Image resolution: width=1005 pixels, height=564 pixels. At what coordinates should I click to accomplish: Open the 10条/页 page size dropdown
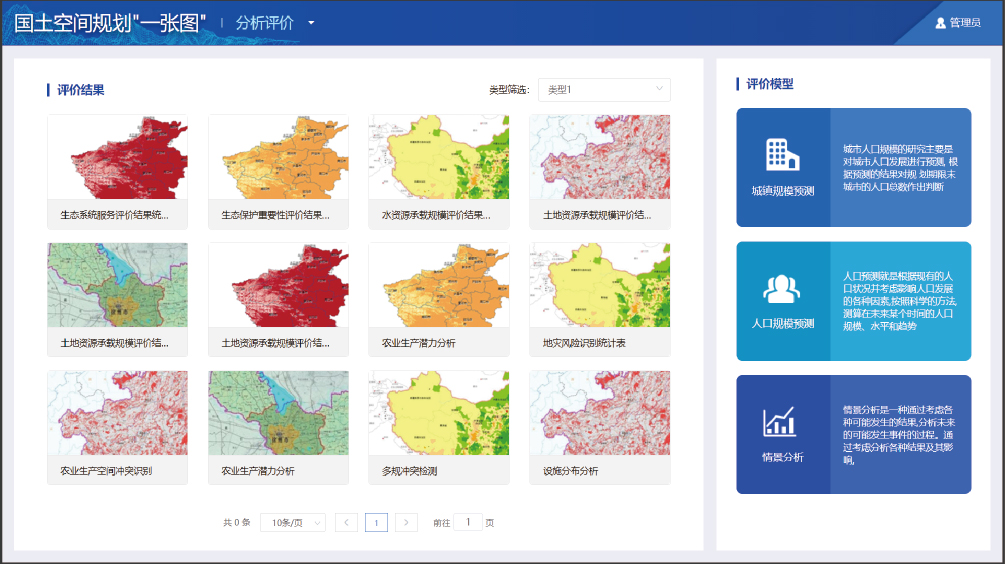tap(293, 523)
